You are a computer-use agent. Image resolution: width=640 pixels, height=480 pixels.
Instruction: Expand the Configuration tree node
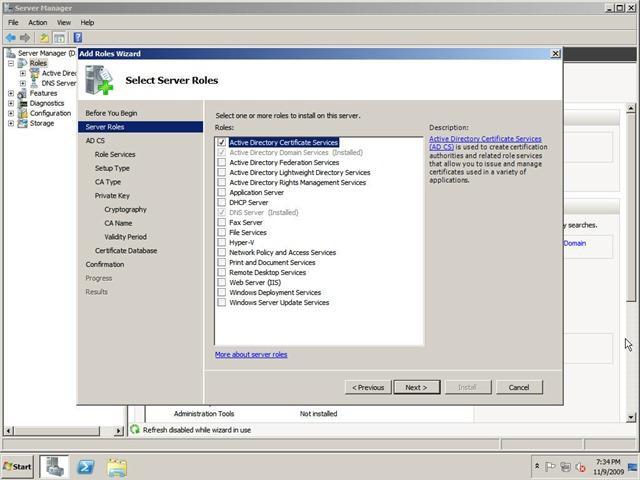[x=11, y=113]
